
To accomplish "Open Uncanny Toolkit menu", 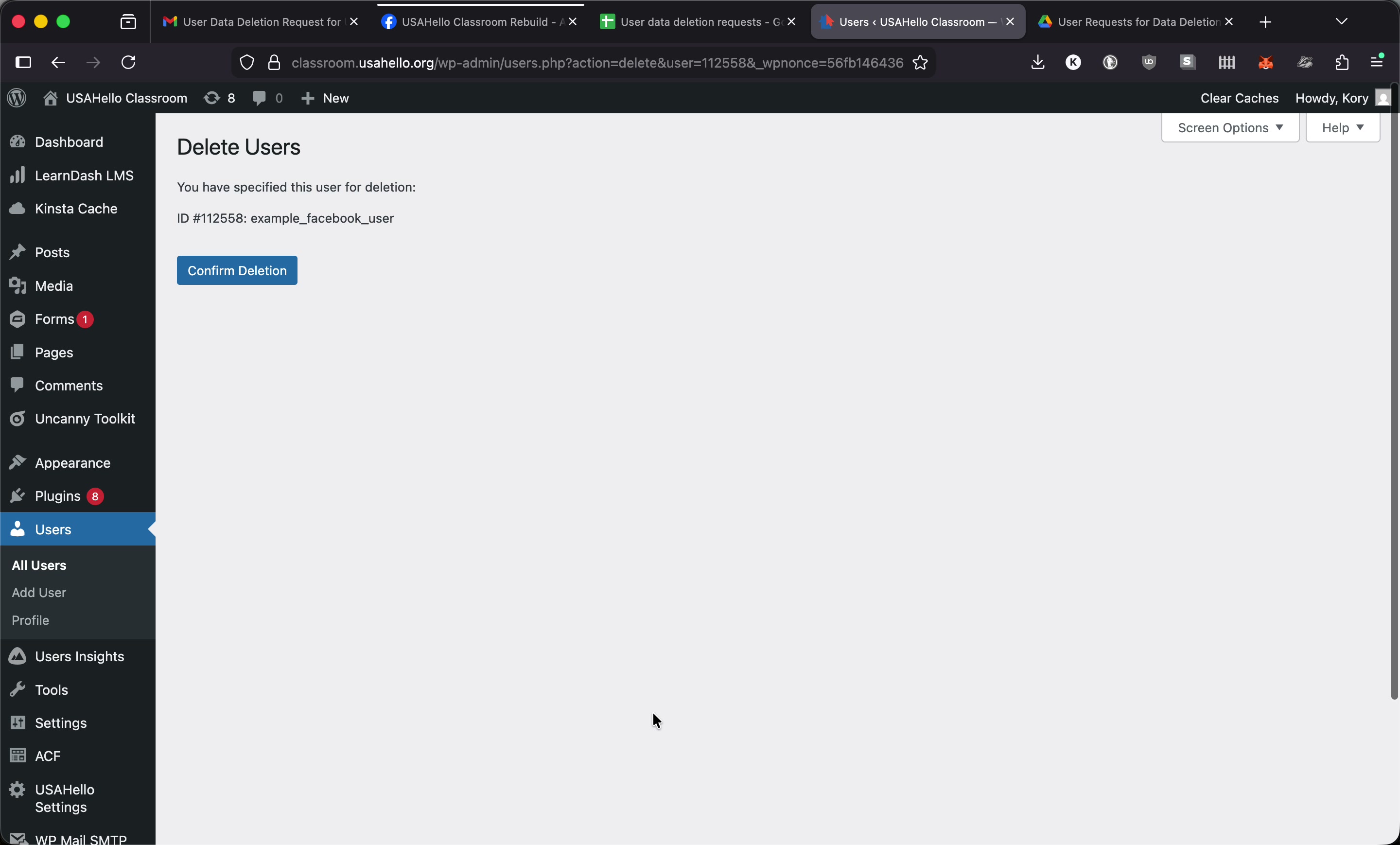I will click(78, 419).
